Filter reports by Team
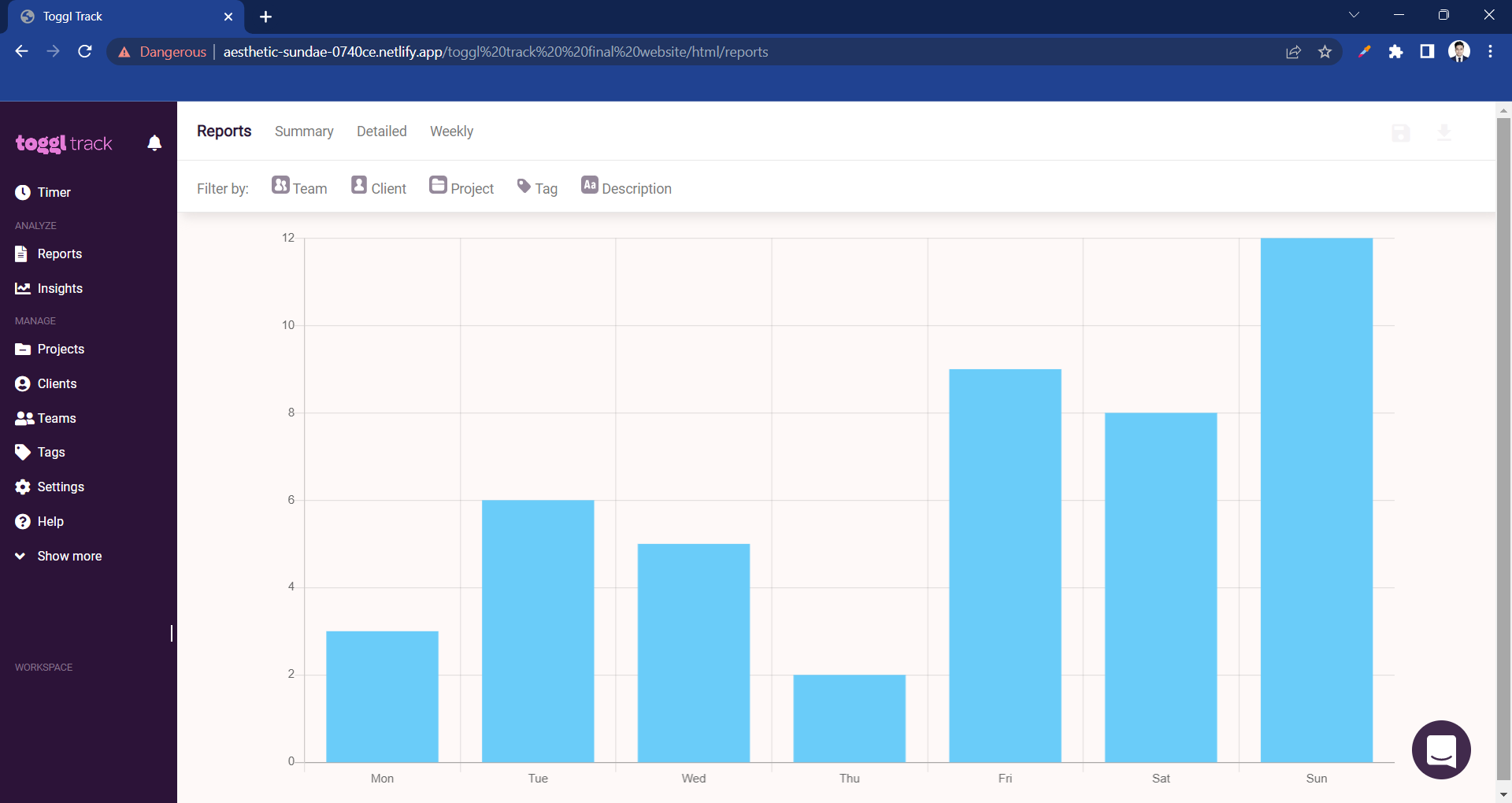 point(299,187)
